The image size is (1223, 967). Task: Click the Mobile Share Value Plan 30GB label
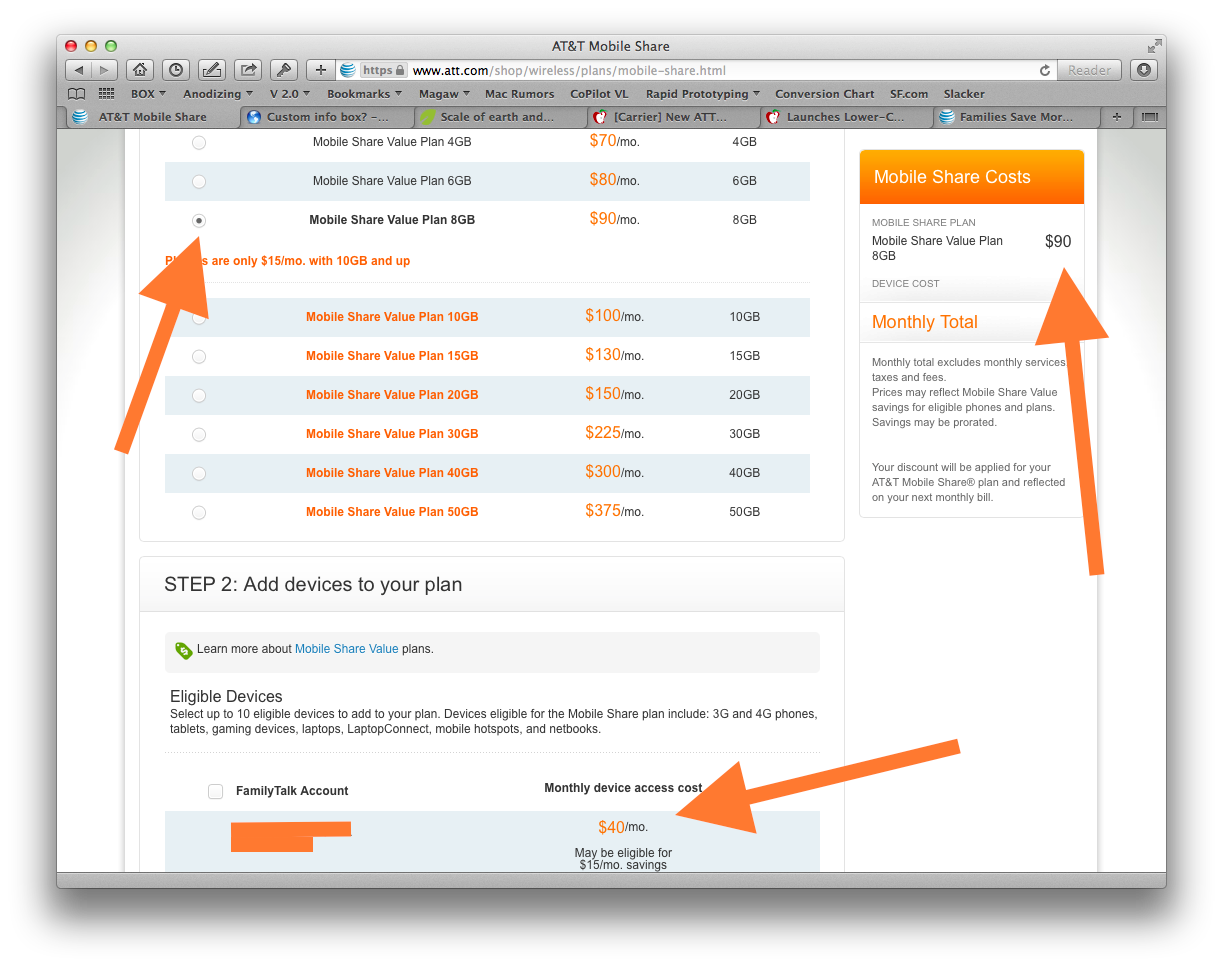coord(392,434)
